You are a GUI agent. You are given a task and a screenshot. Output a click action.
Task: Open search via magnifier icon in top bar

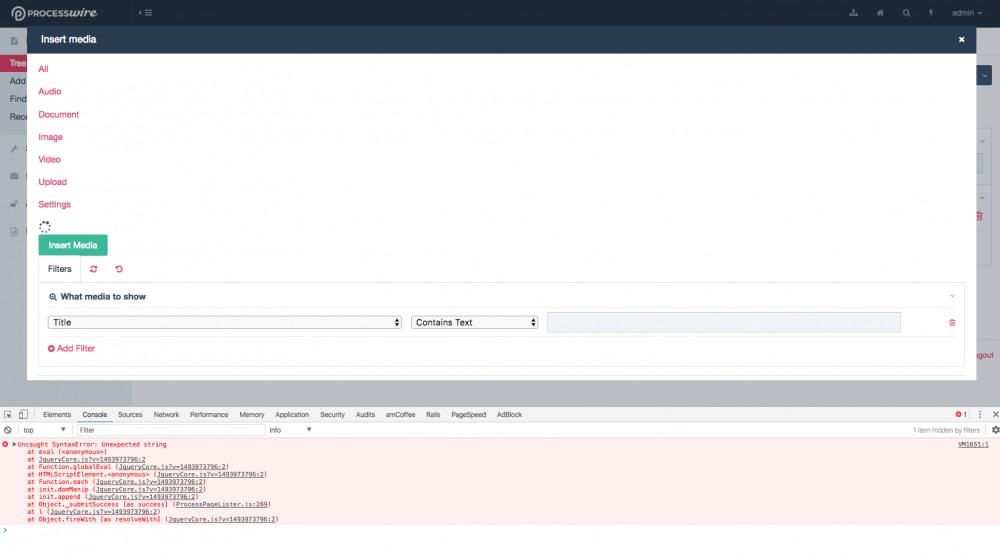[906, 13]
